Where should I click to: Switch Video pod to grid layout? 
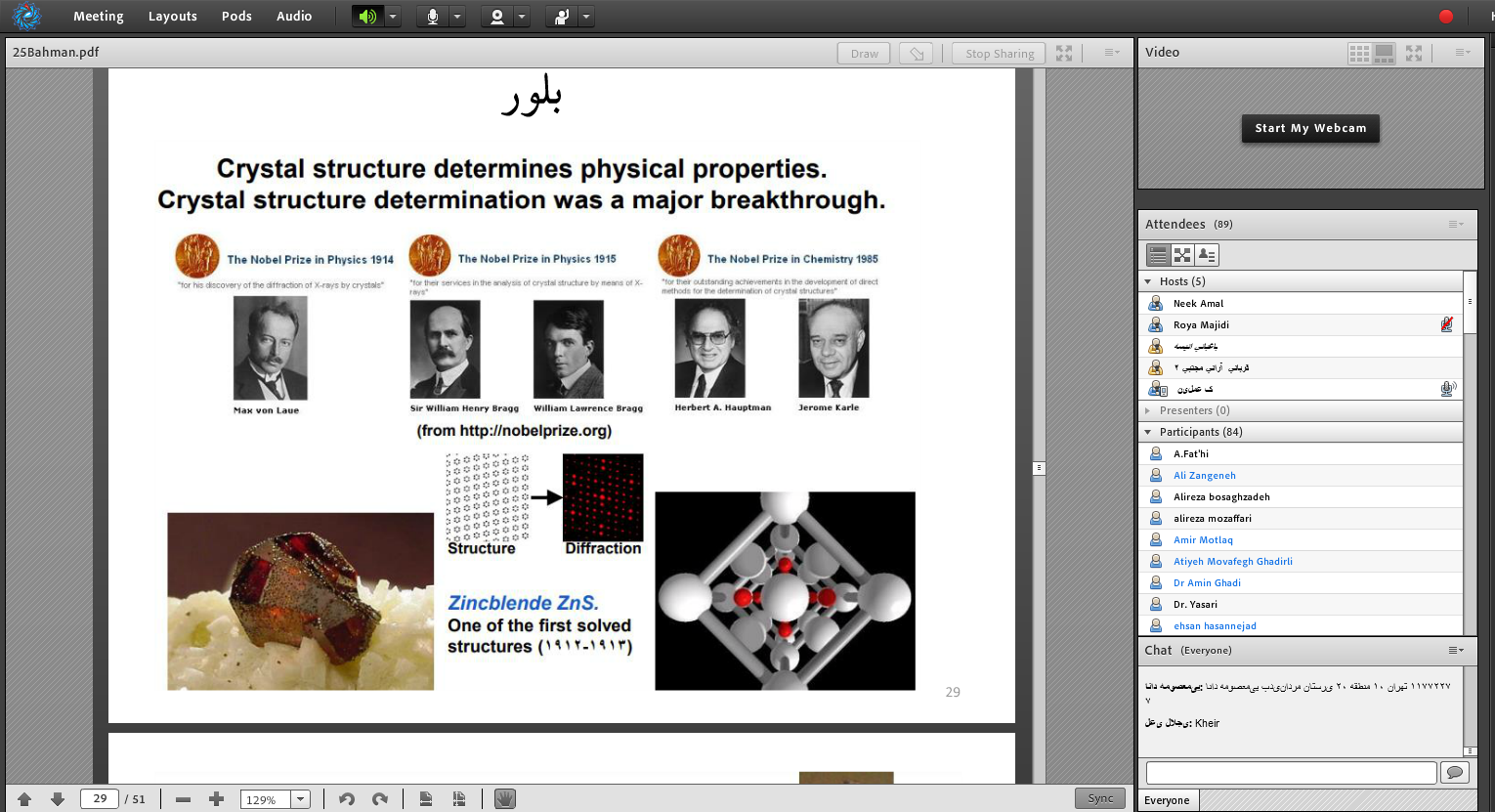pos(1359,54)
